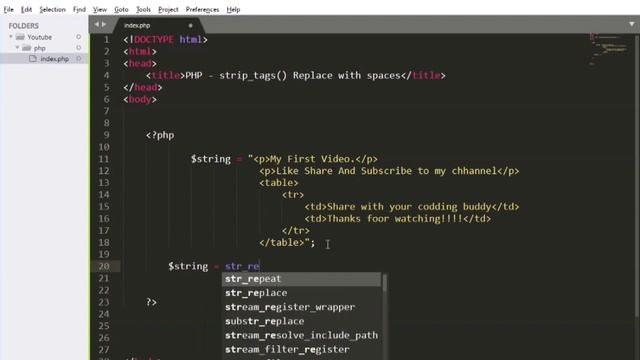Click the php folder icon

tap(27, 48)
